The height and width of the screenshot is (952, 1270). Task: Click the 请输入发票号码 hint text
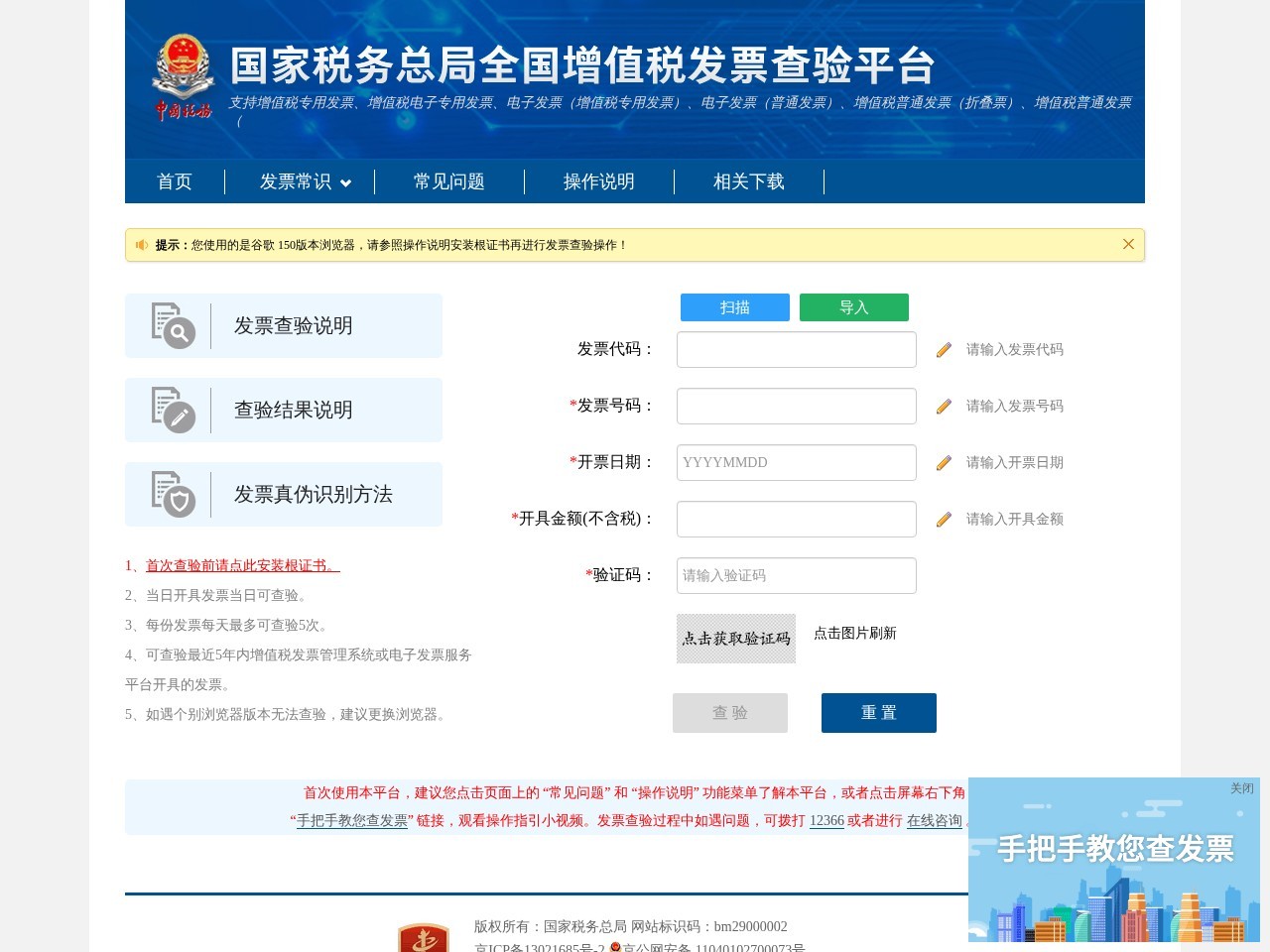[1015, 406]
